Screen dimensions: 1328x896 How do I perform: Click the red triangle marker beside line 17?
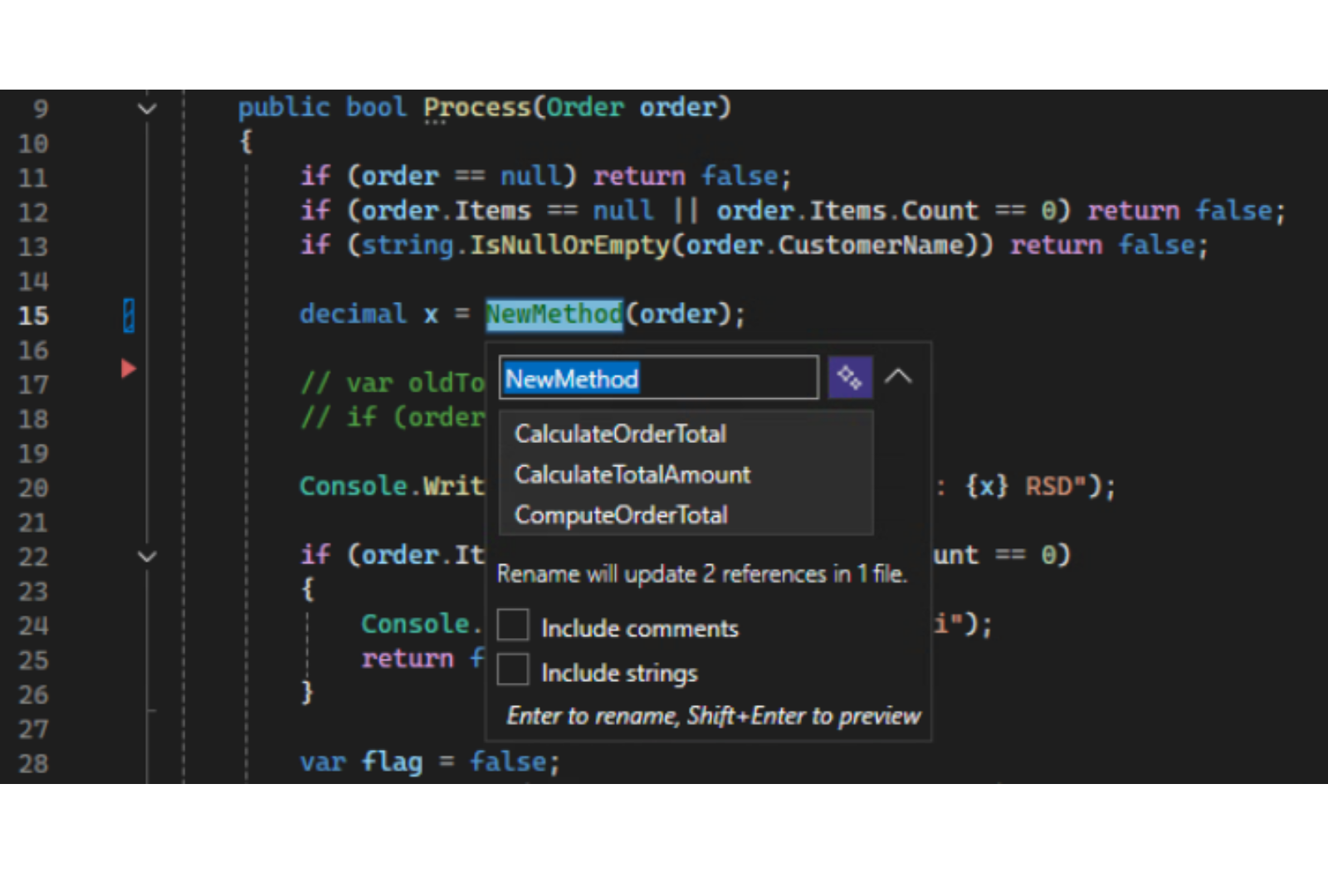(x=128, y=368)
